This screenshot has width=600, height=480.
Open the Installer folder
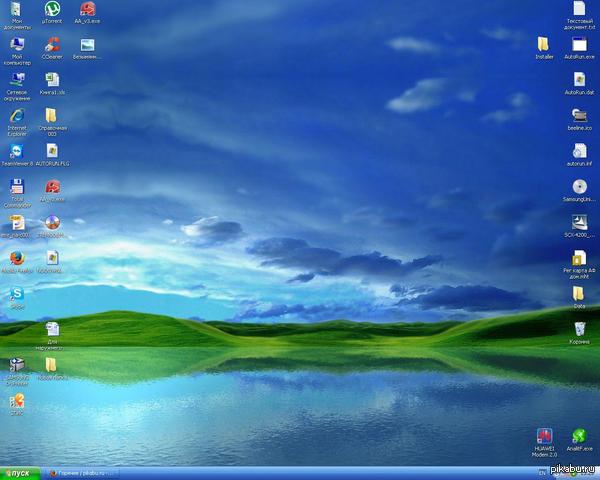pos(544,45)
